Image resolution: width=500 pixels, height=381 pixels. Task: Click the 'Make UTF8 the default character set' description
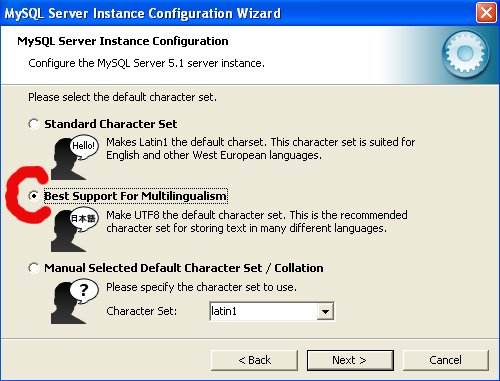(x=257, y=222)
